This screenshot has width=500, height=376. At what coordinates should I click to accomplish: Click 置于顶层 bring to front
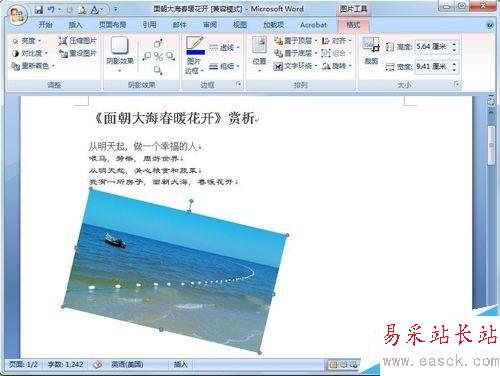[x=295, y=41]
